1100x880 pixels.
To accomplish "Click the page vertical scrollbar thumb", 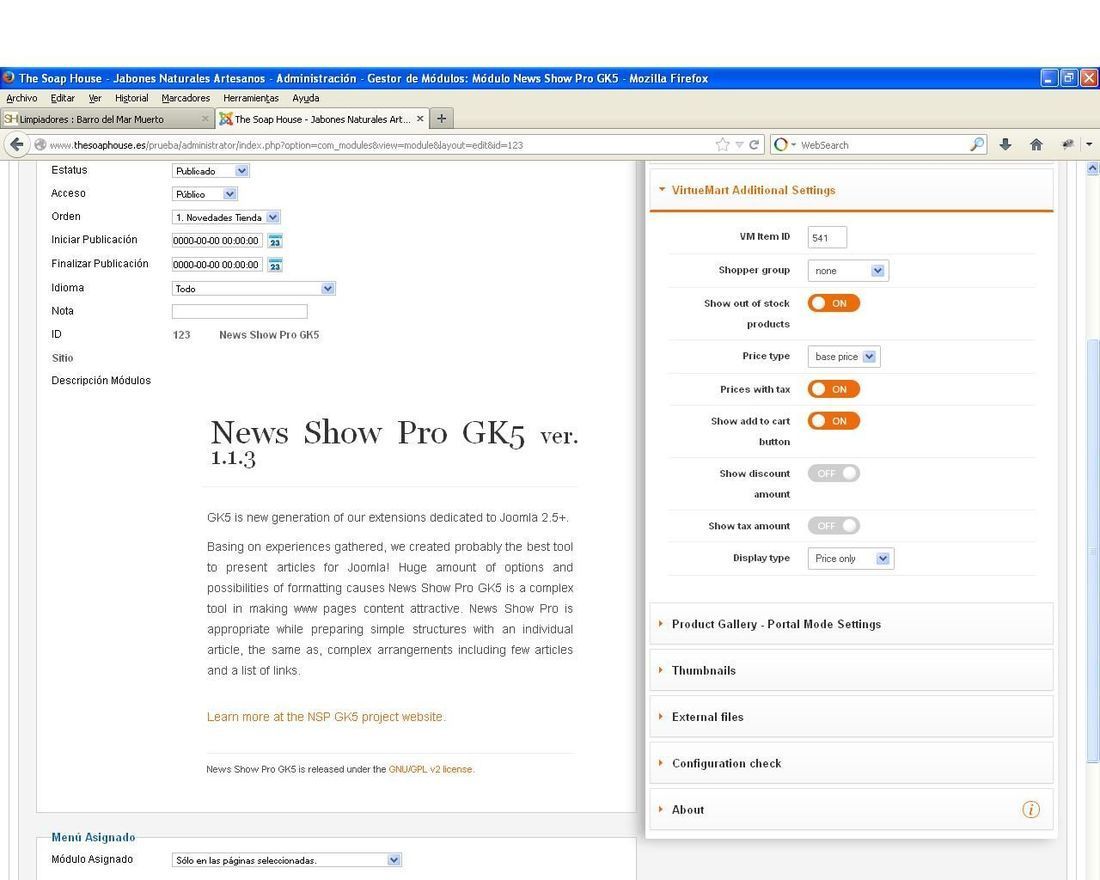I will click(x=1092, y=551).
